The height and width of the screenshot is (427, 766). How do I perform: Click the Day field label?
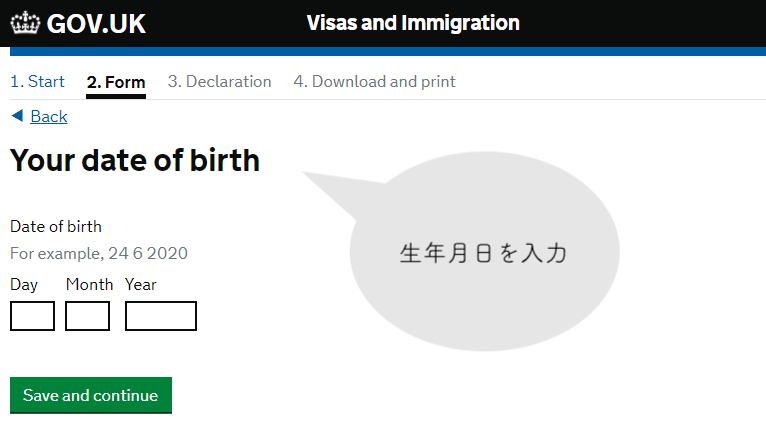24,285
